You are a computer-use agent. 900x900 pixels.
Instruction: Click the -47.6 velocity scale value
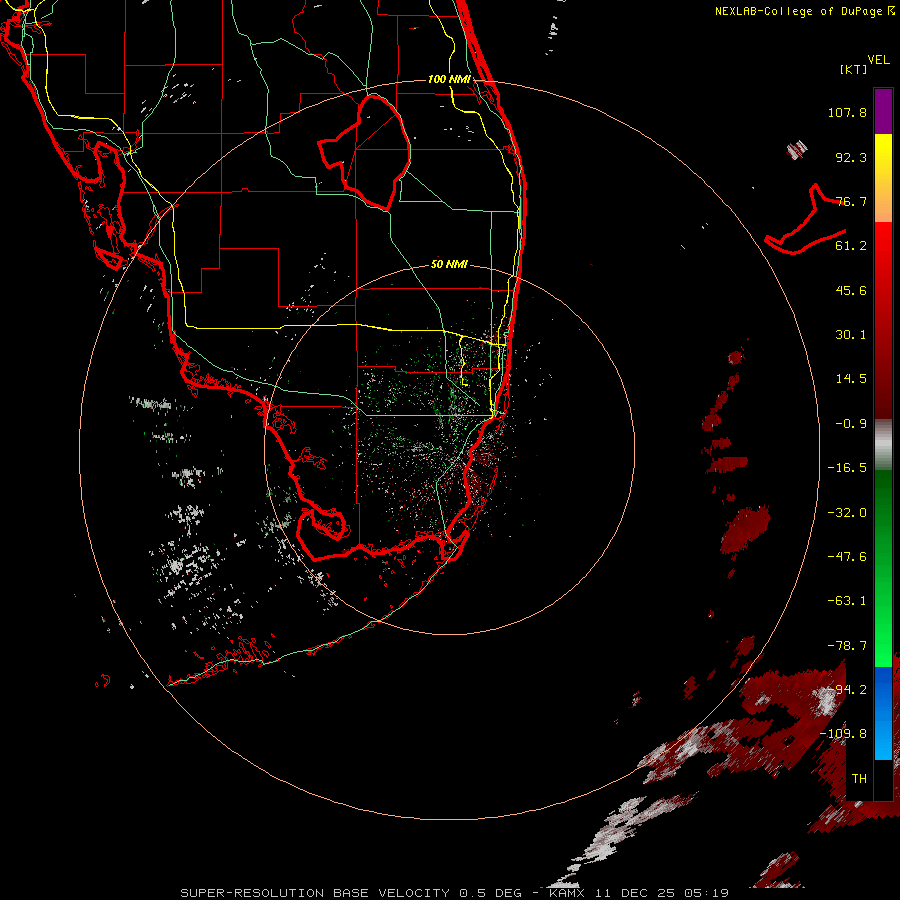[847, 557]
